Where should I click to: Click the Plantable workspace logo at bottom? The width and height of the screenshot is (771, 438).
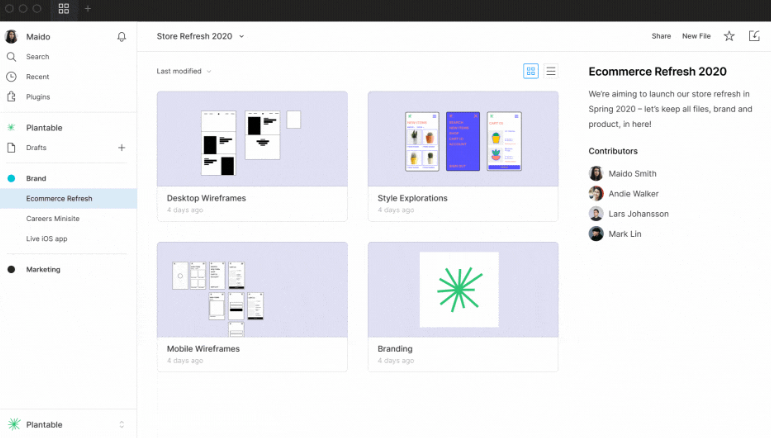click(x=14, y=424)
